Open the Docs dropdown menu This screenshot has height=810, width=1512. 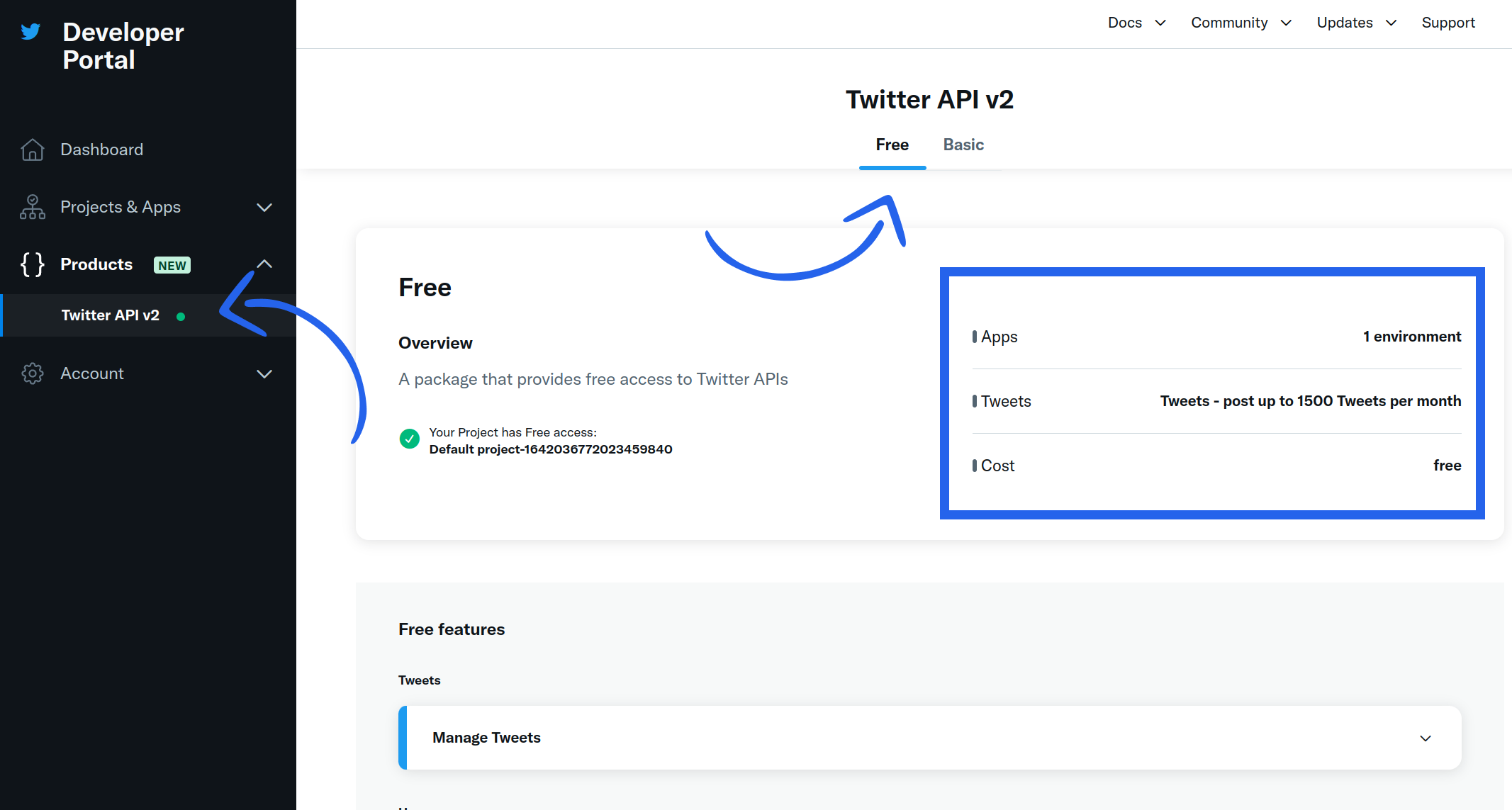[x=1136, y=23]
